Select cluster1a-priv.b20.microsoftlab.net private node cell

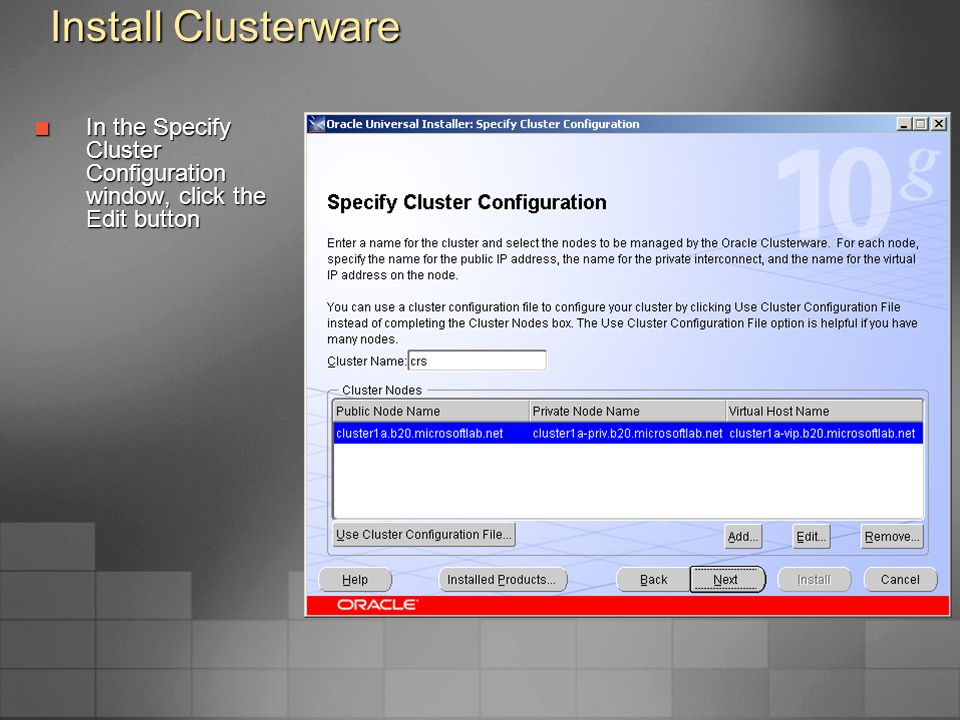[628, 433]
